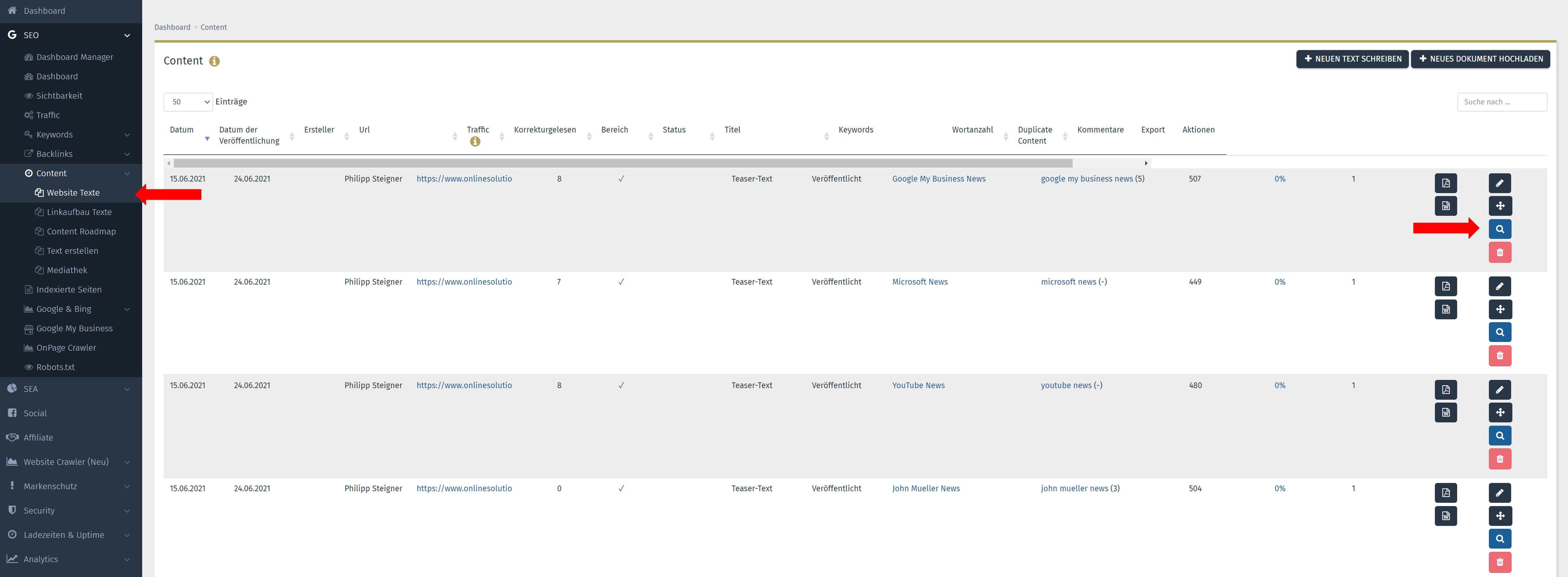Edit the John Mueller News entry
The height and width of the screenshot is (577, 1568).
1500,492
